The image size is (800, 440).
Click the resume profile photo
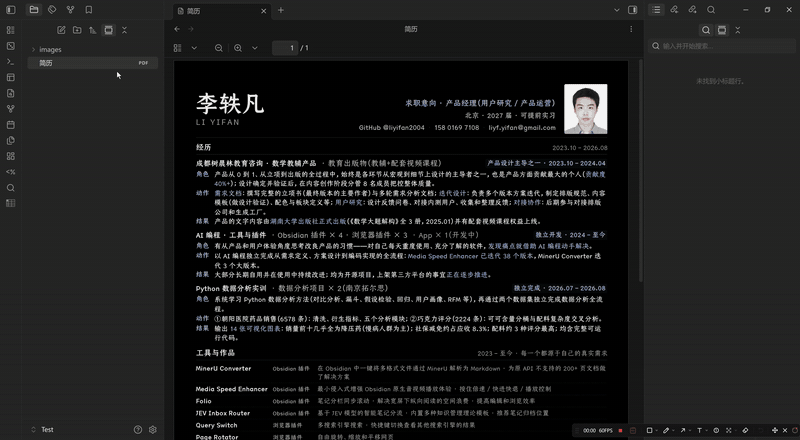586,109
